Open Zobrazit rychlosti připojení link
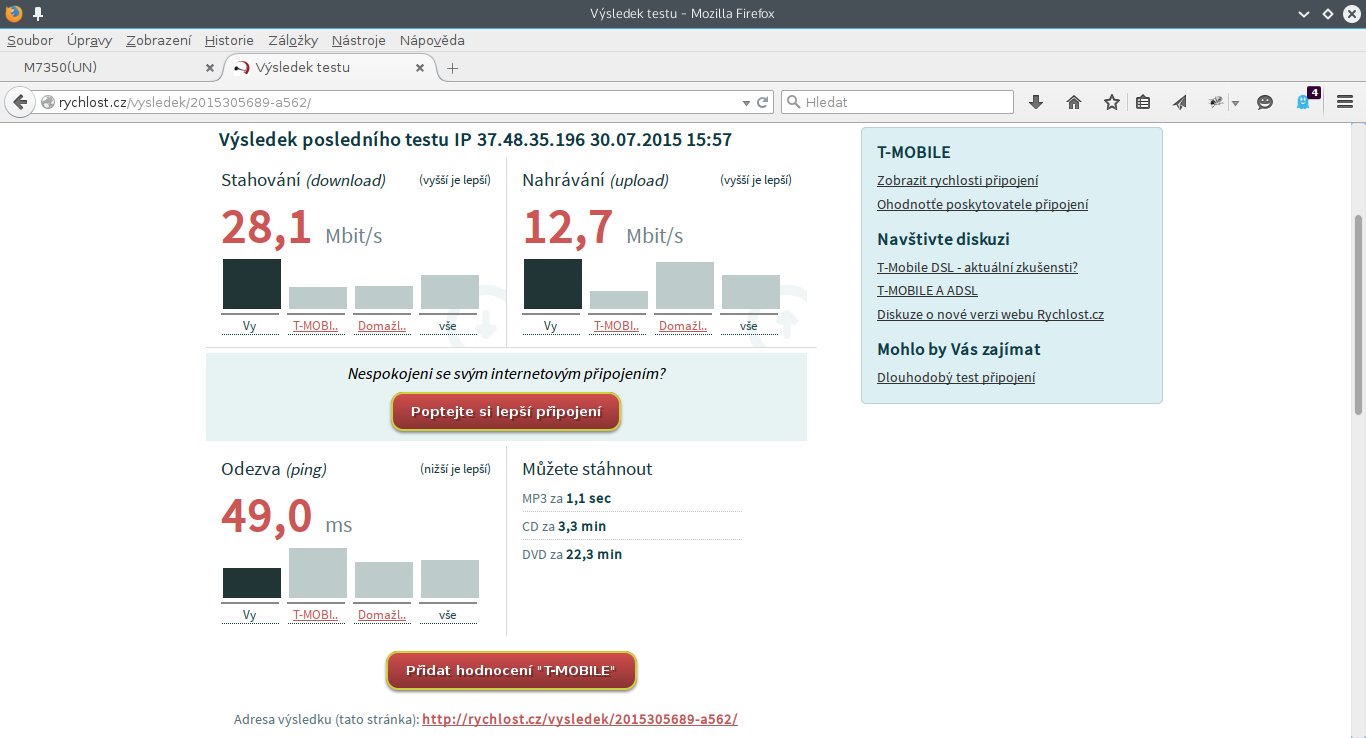Viewport: 1366px width, 738px height. (957, 181)
